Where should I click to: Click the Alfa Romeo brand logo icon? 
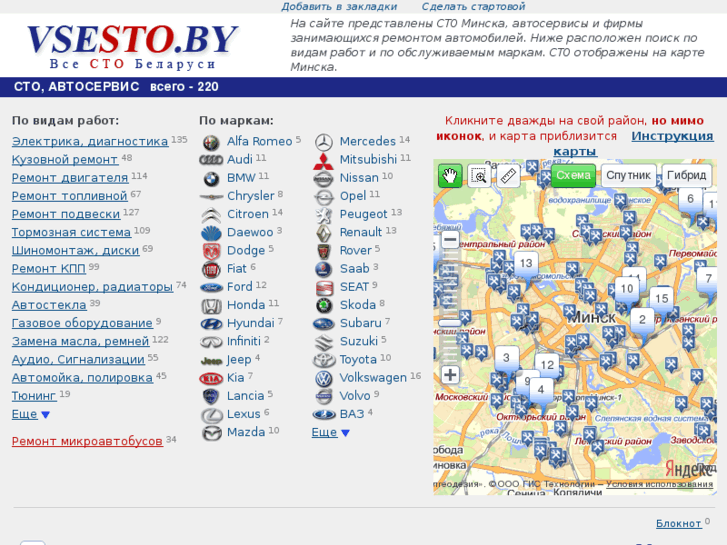pos(211,142)
